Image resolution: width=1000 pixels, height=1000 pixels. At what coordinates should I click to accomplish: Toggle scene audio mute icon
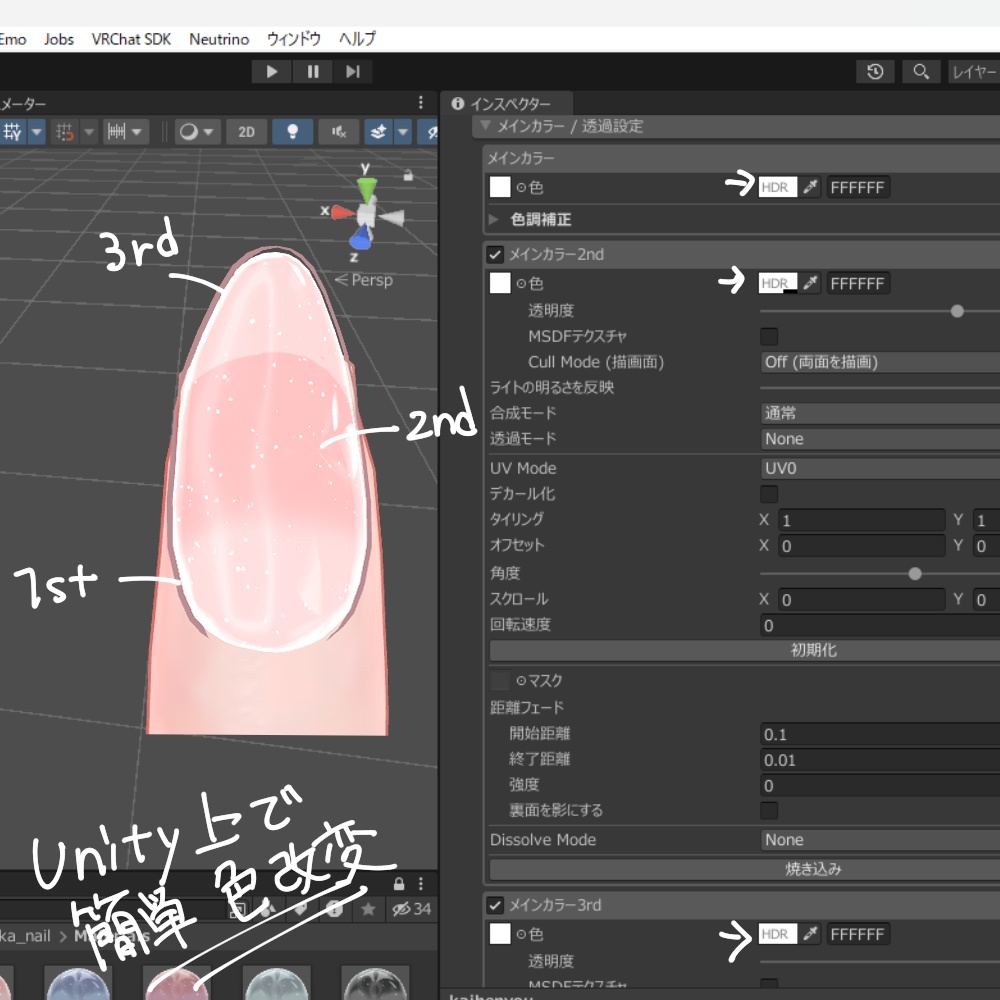point(339,132)
